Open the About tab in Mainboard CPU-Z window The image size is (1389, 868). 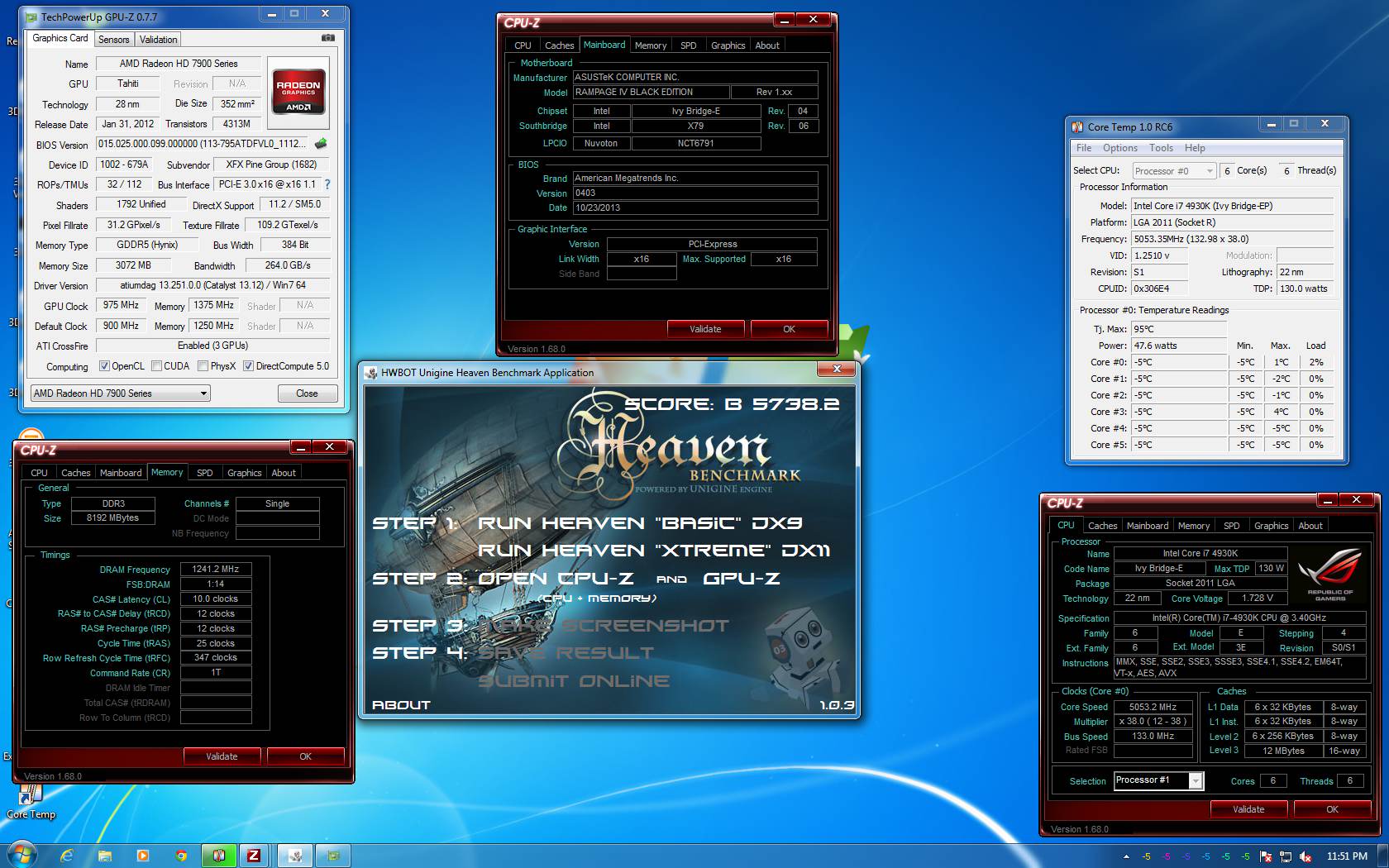[x=767, y=45]
